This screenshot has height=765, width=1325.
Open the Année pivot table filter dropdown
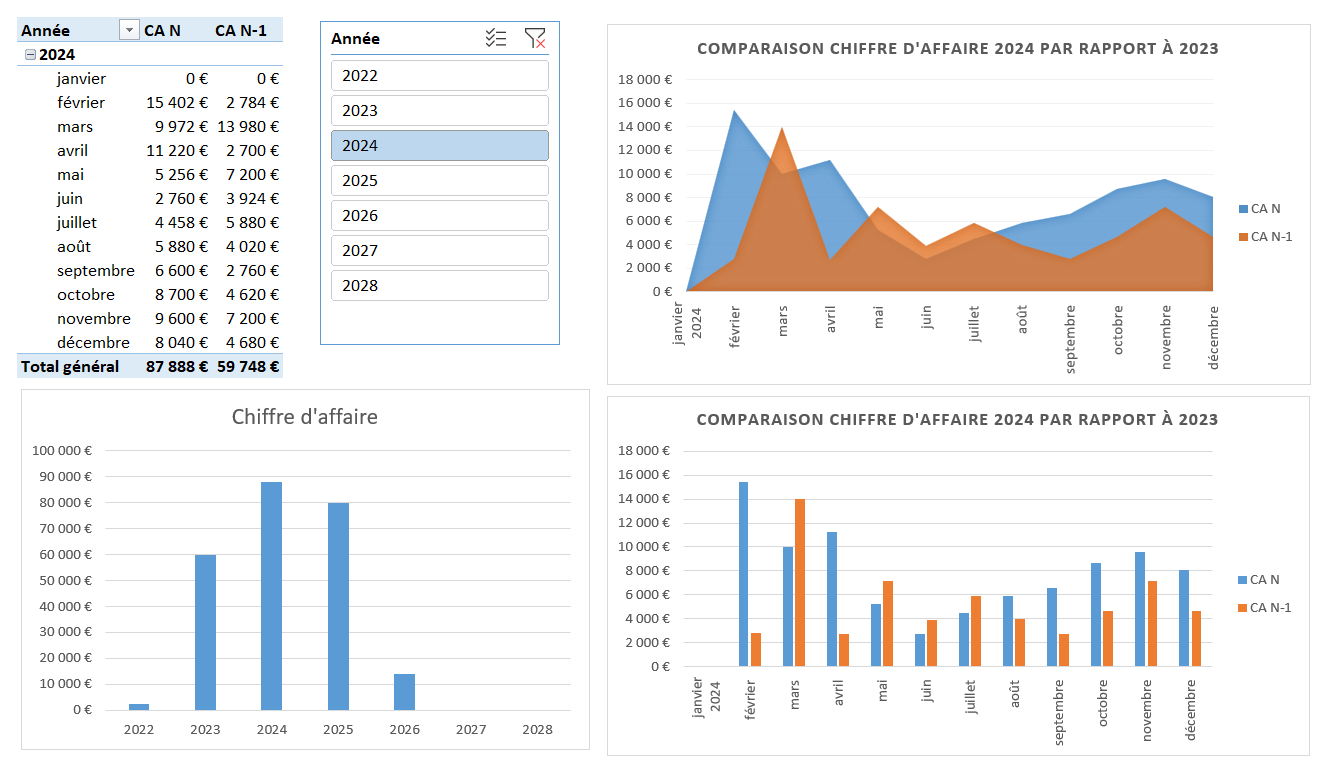click(x=128, y=30)
